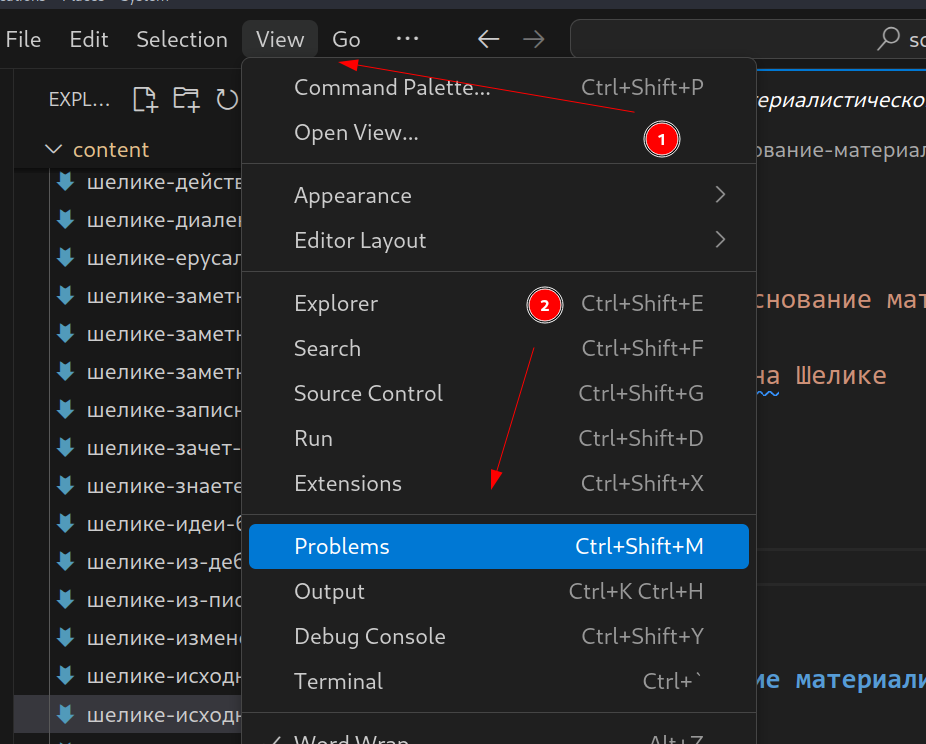Click the ellipsis menu overflow icon

[x=407, y=39]
